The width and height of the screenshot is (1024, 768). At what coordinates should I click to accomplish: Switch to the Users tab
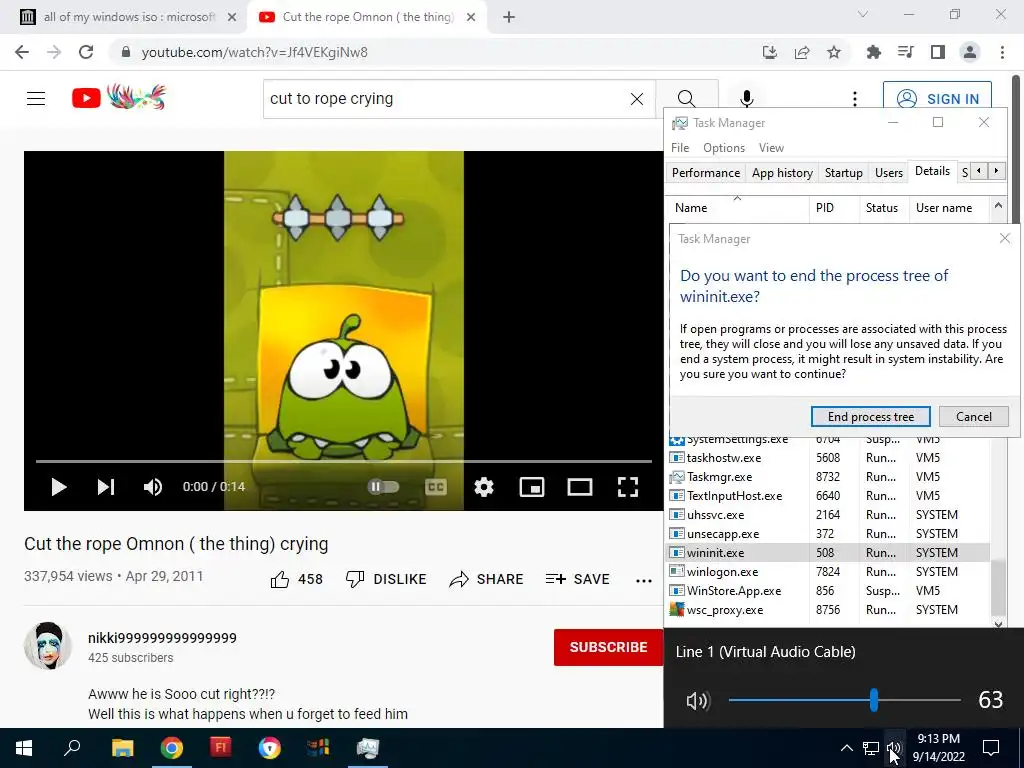pyautogui.click(x=889, y=173)
